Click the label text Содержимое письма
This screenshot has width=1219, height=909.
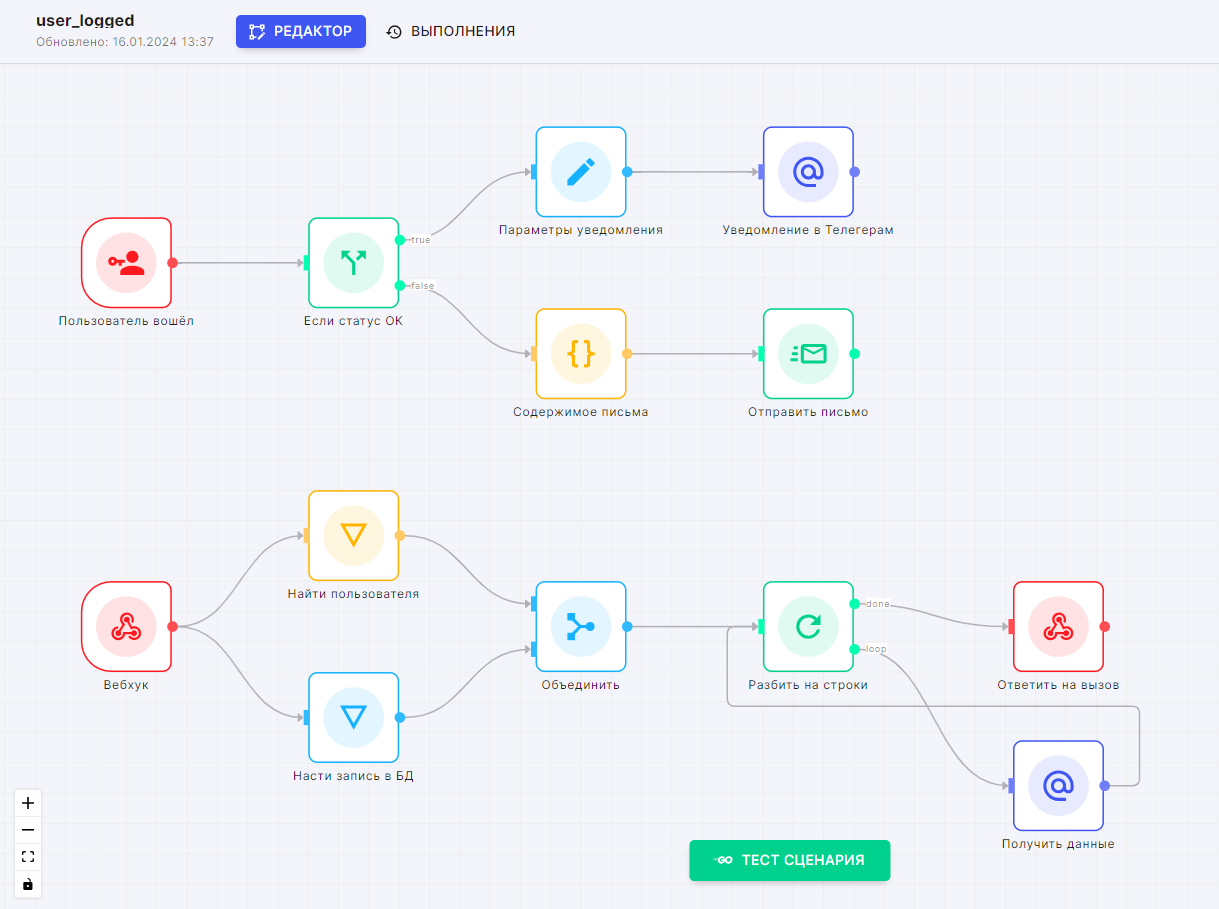click(581, 412)
